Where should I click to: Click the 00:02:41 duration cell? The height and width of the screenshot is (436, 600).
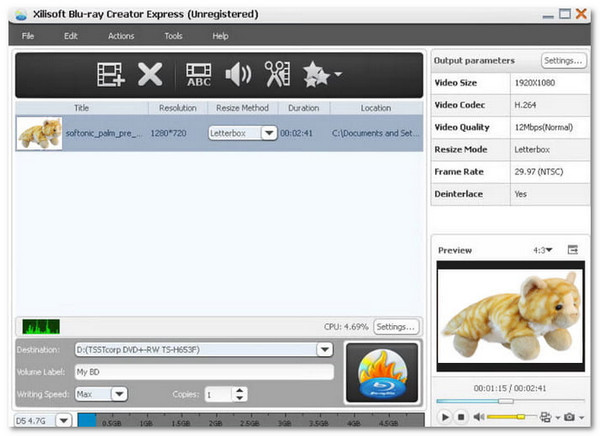pos(297,133)
